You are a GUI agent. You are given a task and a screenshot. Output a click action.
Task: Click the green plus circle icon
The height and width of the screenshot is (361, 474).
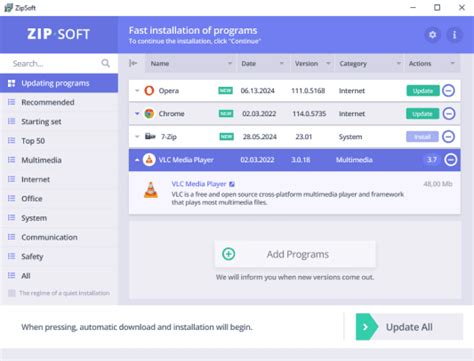coord(229,254)
